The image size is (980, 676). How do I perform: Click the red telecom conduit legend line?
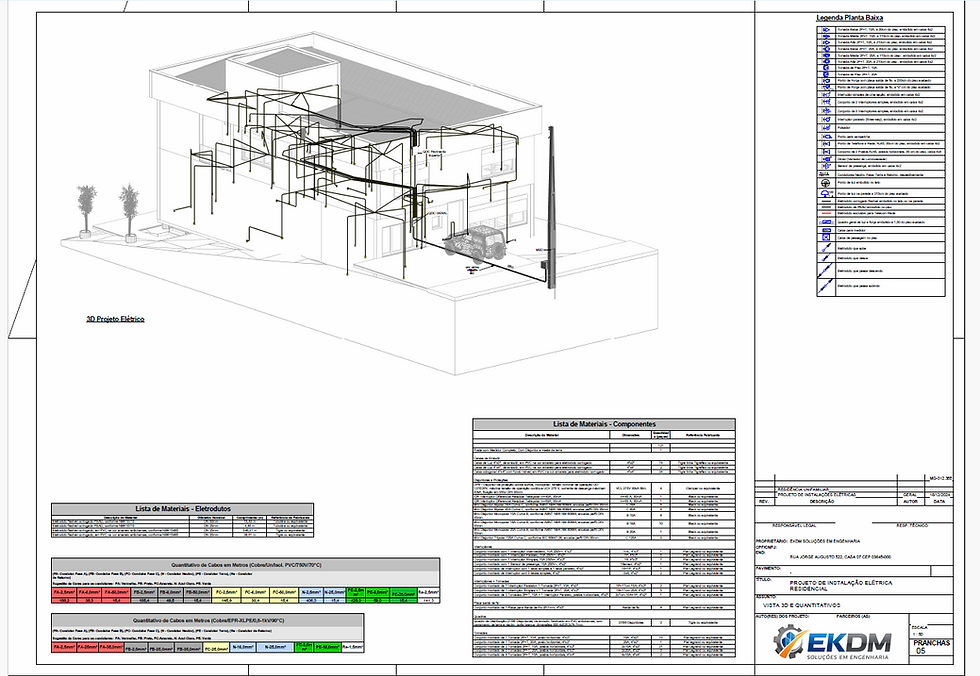[826, 213]
